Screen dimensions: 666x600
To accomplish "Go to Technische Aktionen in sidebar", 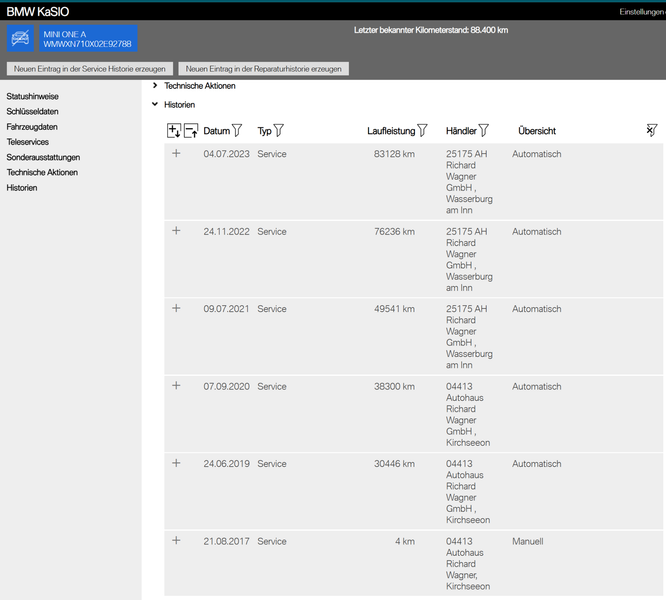I will [x=42, y=172].
